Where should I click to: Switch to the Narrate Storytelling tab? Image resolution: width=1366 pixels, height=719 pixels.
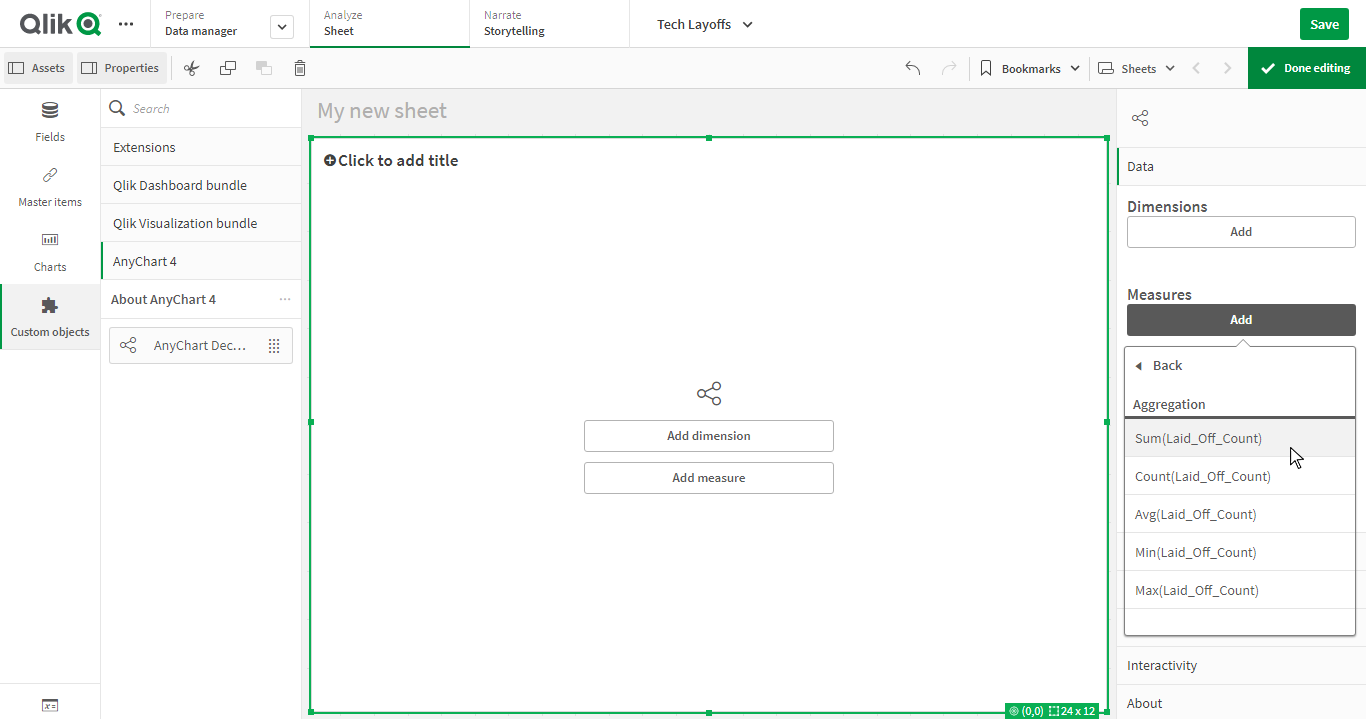click(x=513, y=23)
